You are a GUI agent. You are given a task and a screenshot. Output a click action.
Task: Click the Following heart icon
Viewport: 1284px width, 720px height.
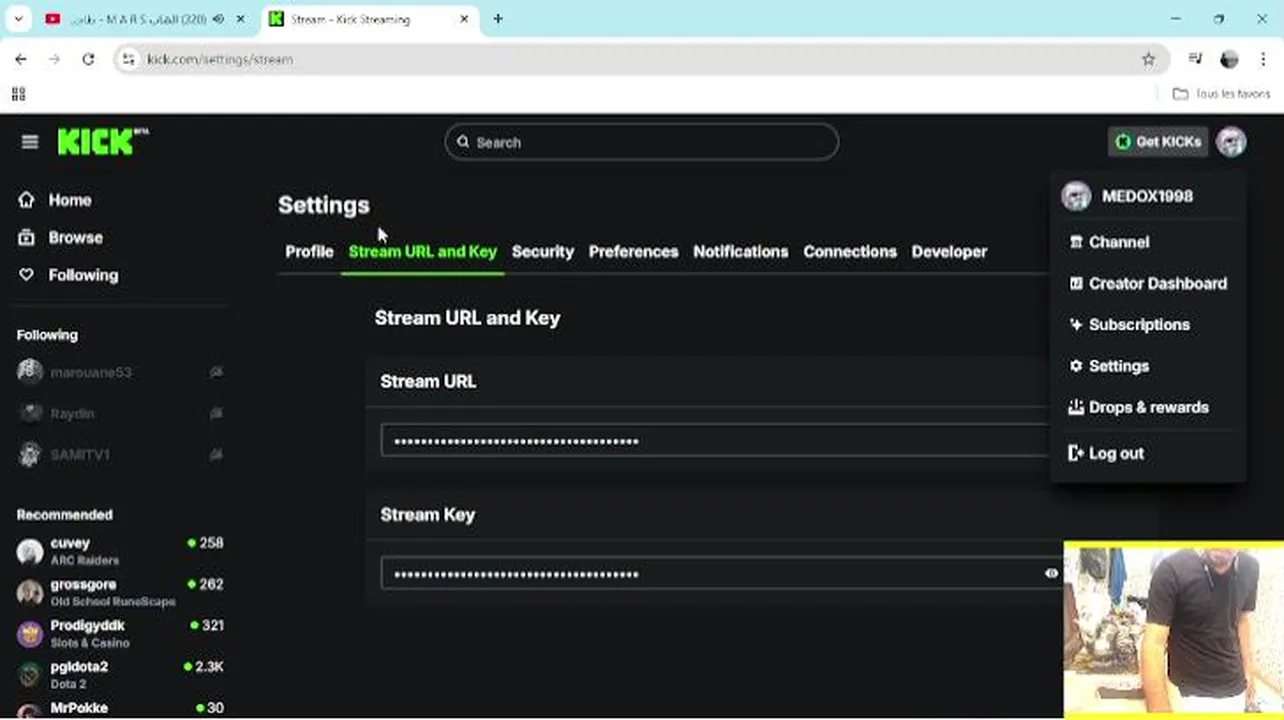pos(27,275)
